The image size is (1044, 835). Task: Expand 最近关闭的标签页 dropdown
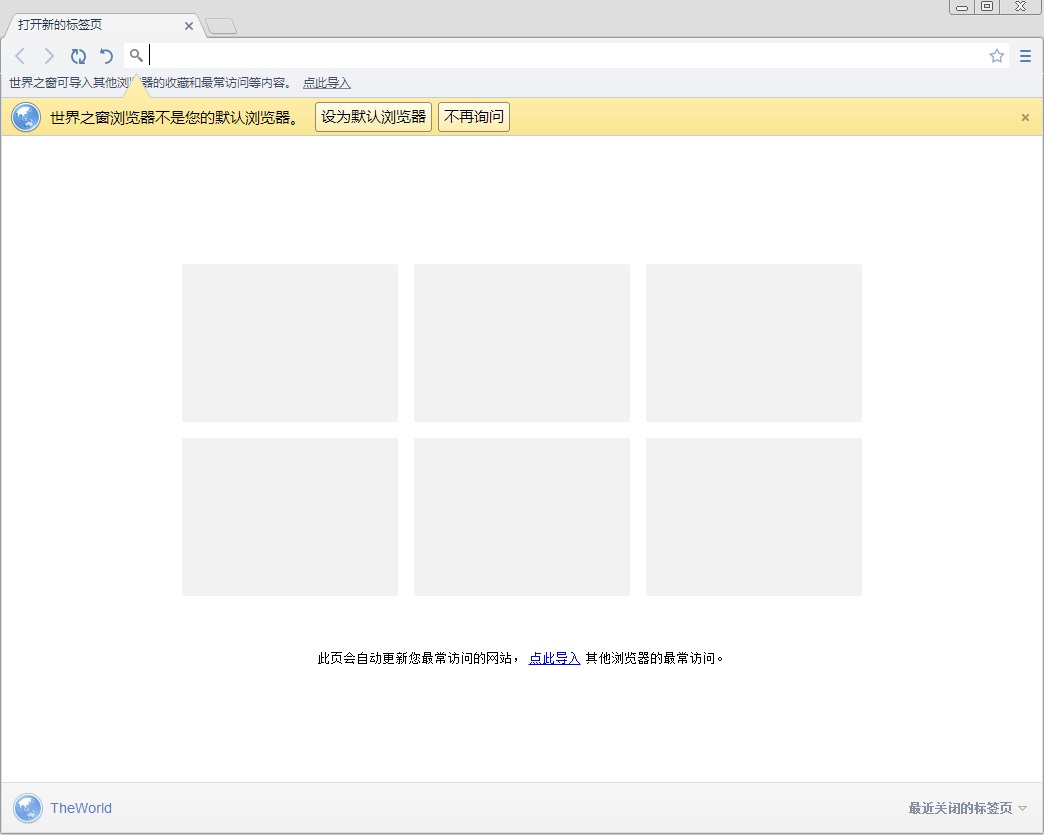pyautogui.click(x=967, y=808)
